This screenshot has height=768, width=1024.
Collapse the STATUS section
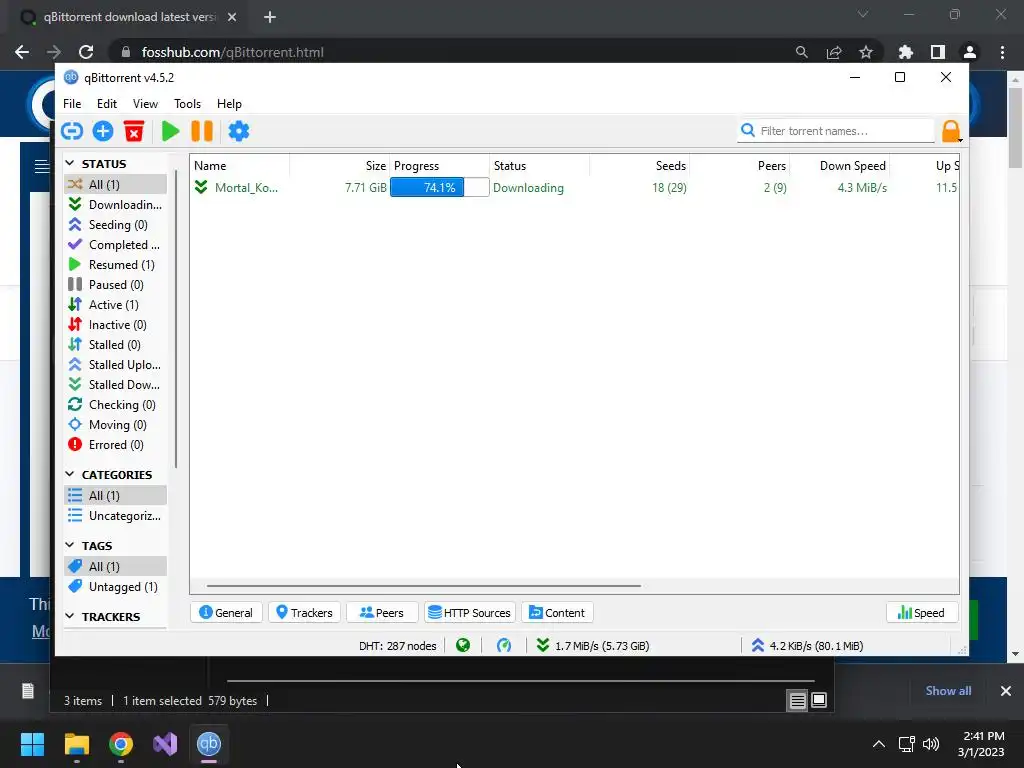(70, 163)
